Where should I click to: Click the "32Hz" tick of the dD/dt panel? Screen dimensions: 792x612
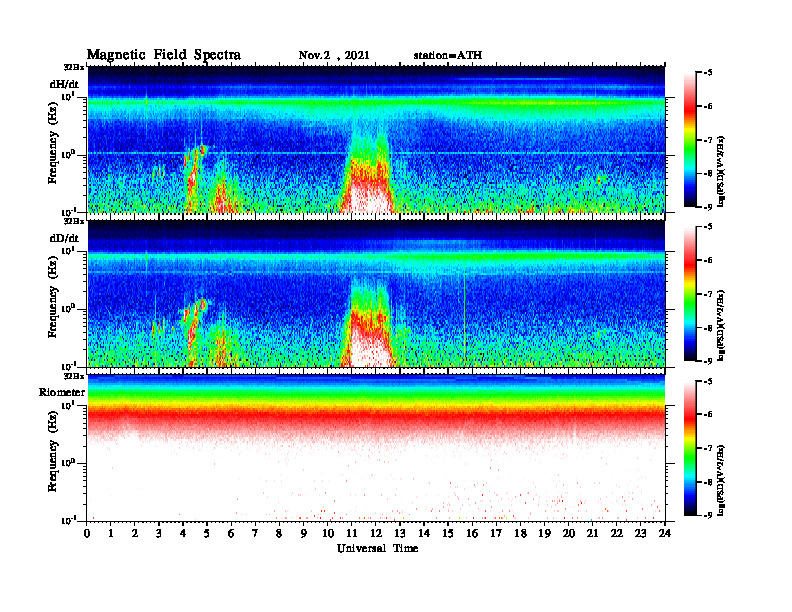pyautogui.click(x=74, y=221)
